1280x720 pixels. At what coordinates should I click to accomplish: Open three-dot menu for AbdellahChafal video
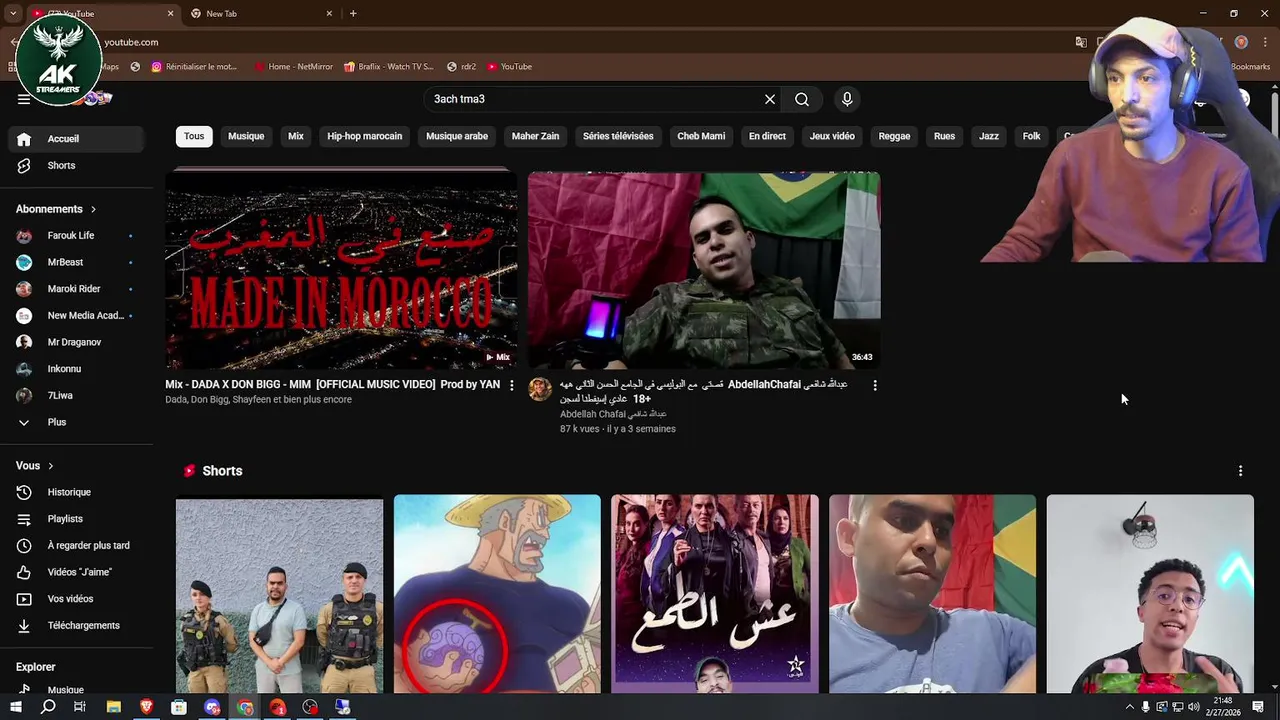[x=875, y=385]
